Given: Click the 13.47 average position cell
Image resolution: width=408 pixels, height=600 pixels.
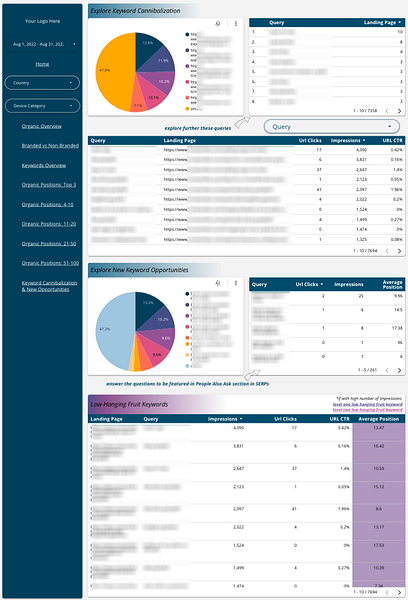Looking at the screenshot, I should pos(379,428).
